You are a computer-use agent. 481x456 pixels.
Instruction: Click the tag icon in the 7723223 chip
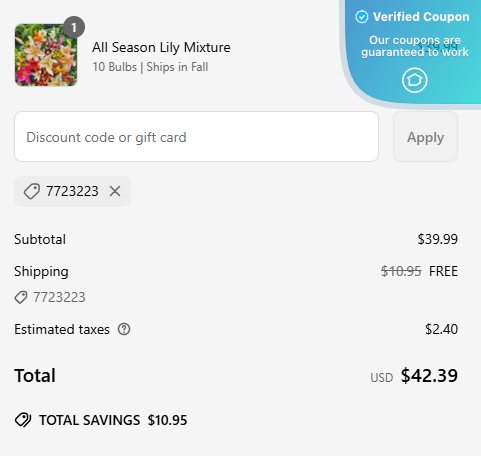point(32,191)
